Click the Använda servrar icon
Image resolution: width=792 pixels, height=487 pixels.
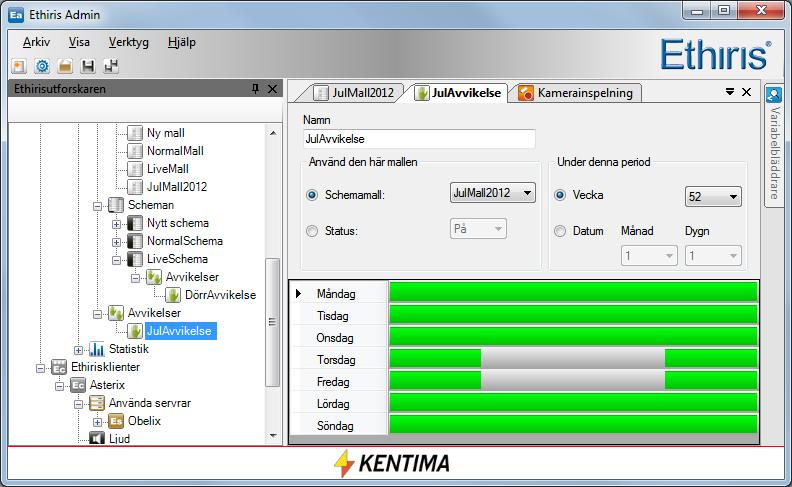(x=96, y=403)
